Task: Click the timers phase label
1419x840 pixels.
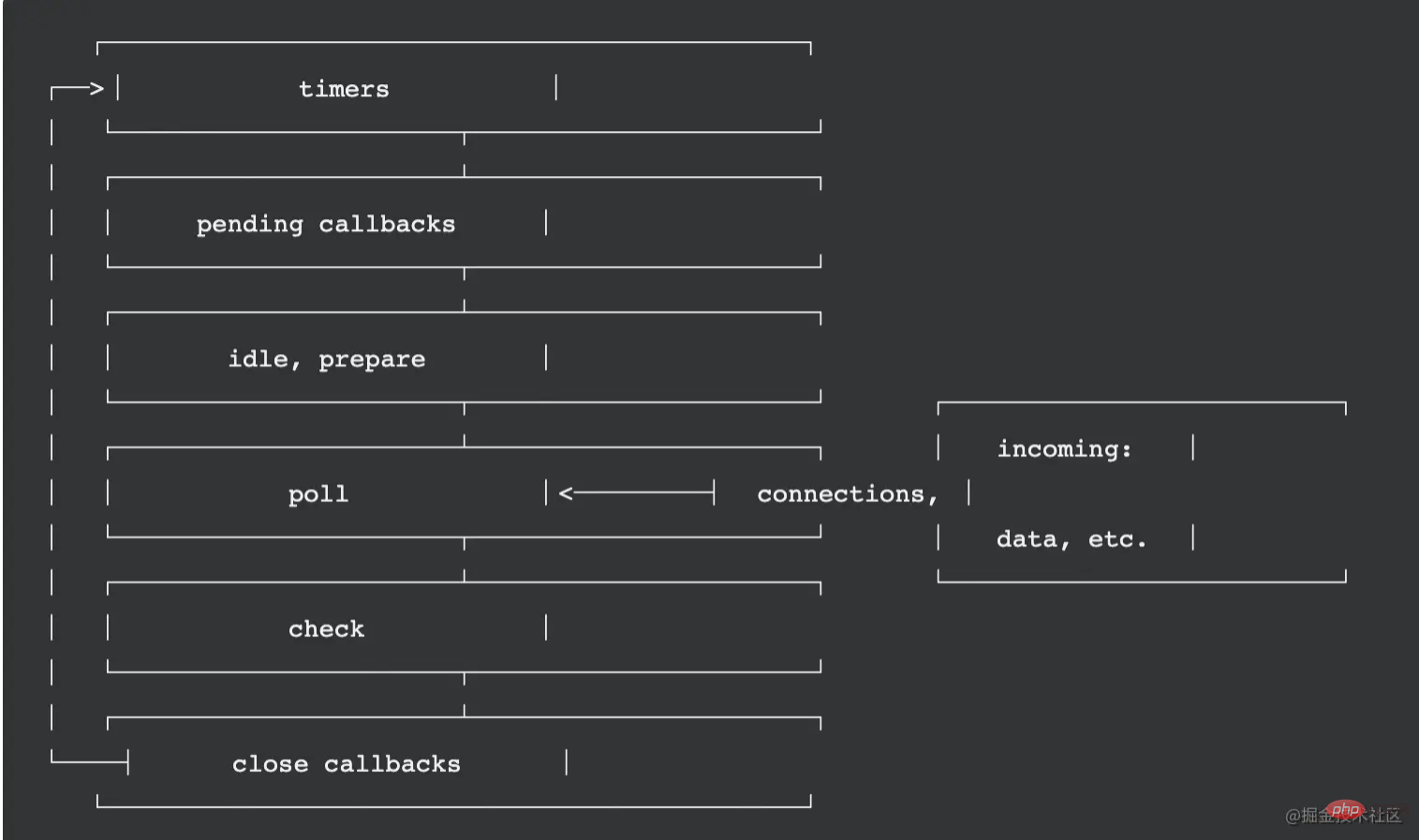Action: (x=344, y=89)
